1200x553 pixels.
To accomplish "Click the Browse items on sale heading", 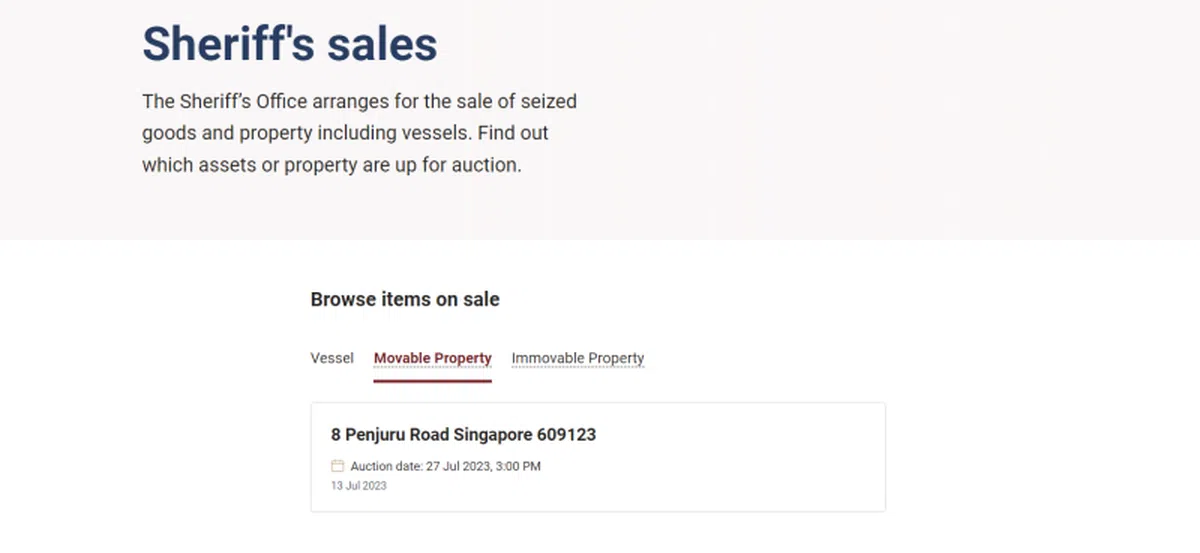I will tap(404, 299).
